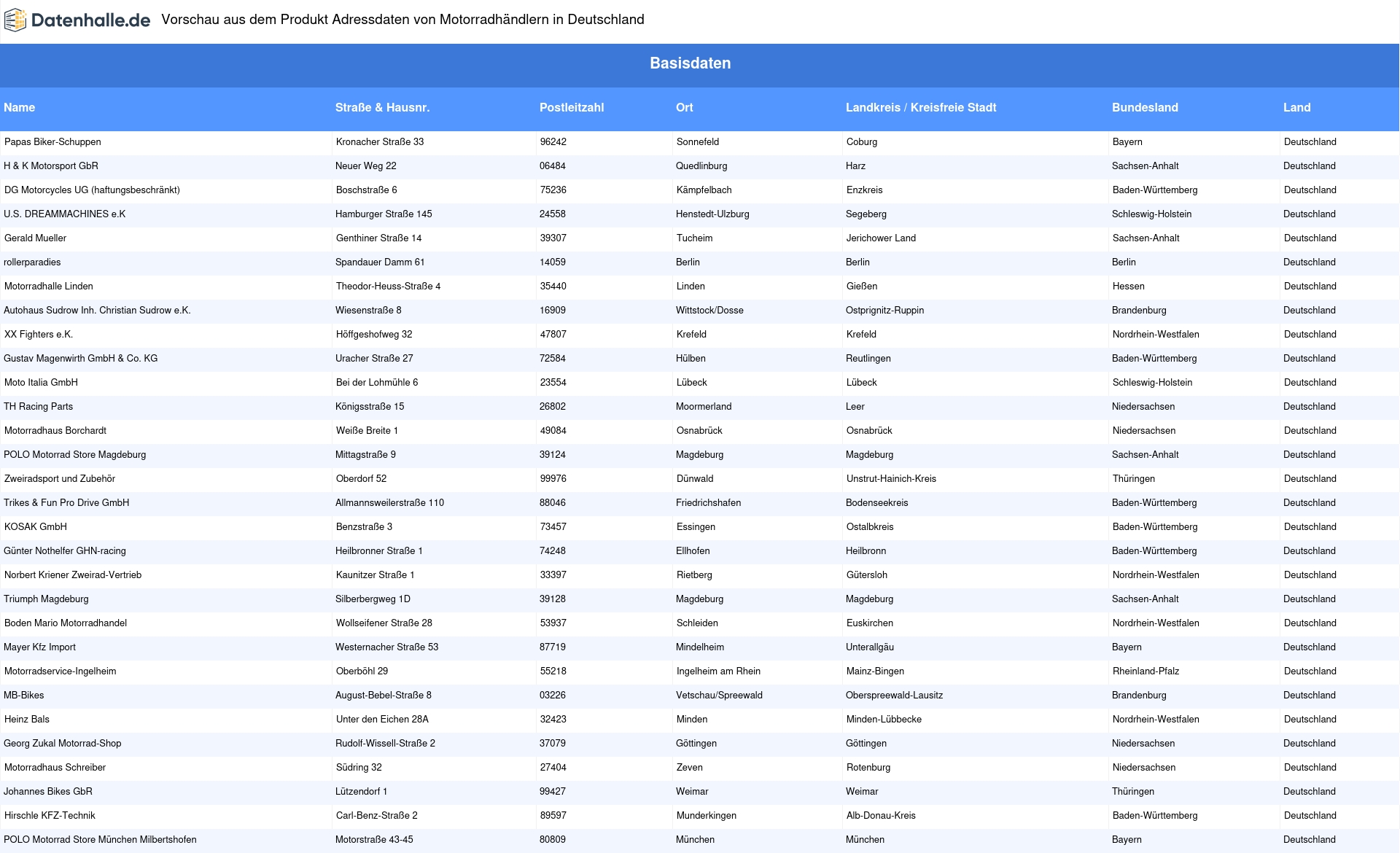Click Moto Italia GmbH entry
Viewport: 1400px width, 853px height.
tap(41, 383)
